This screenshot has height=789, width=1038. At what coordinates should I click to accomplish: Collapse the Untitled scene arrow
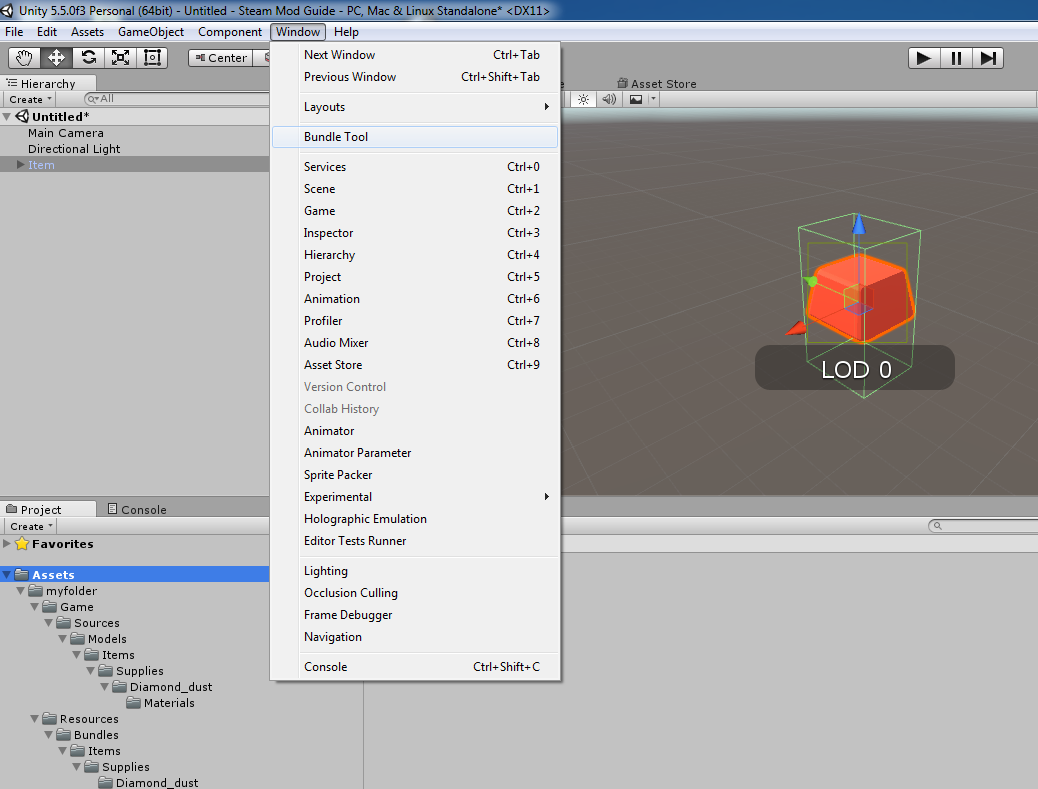point(7,116)
